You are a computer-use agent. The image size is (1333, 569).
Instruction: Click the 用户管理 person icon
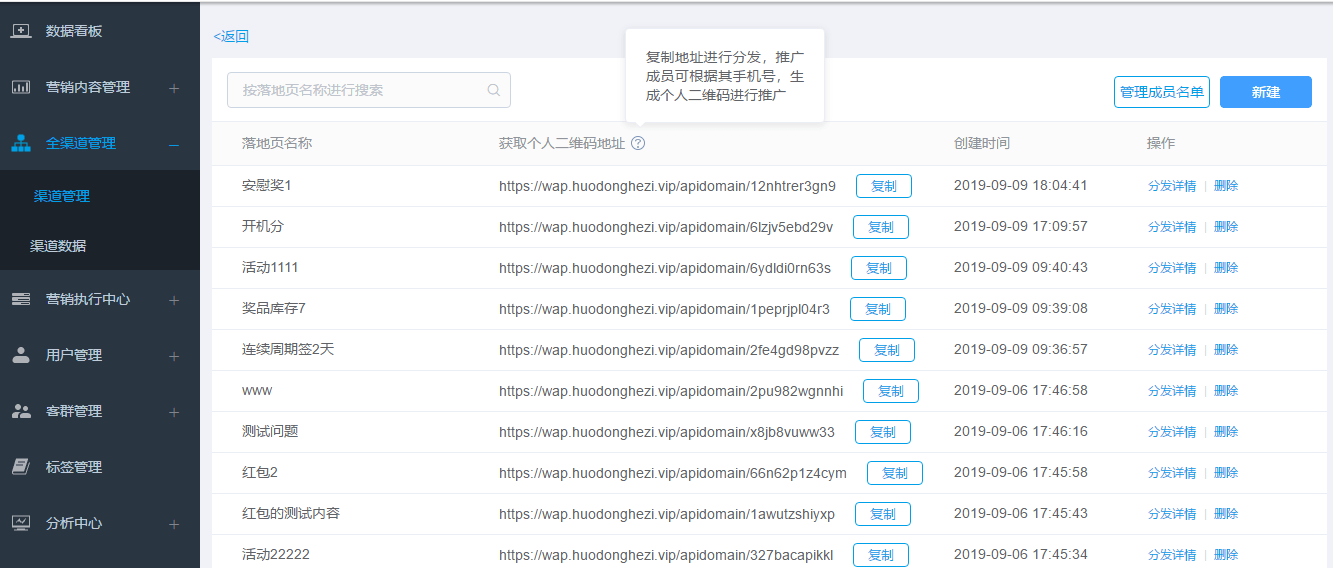click(x=20, y=355)
